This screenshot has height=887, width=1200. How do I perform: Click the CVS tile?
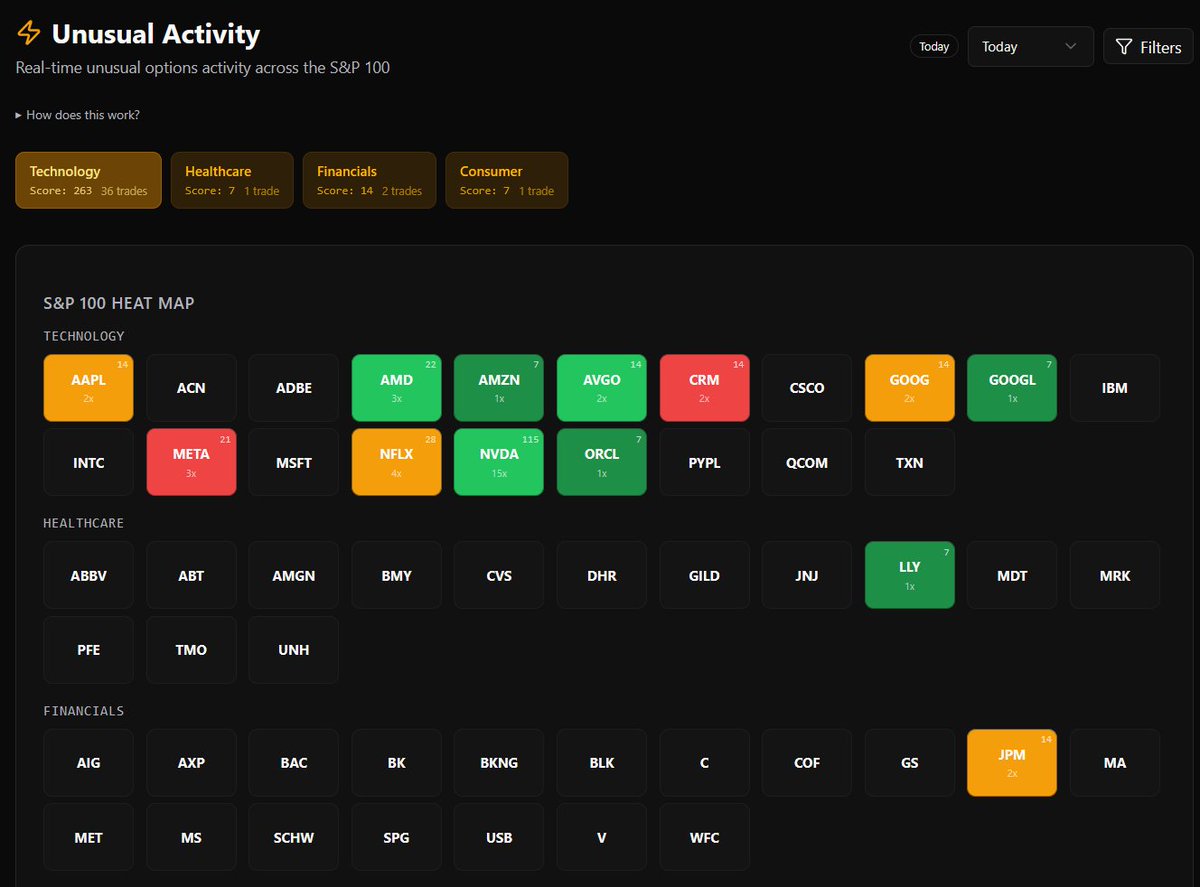(x=499, y=575)
